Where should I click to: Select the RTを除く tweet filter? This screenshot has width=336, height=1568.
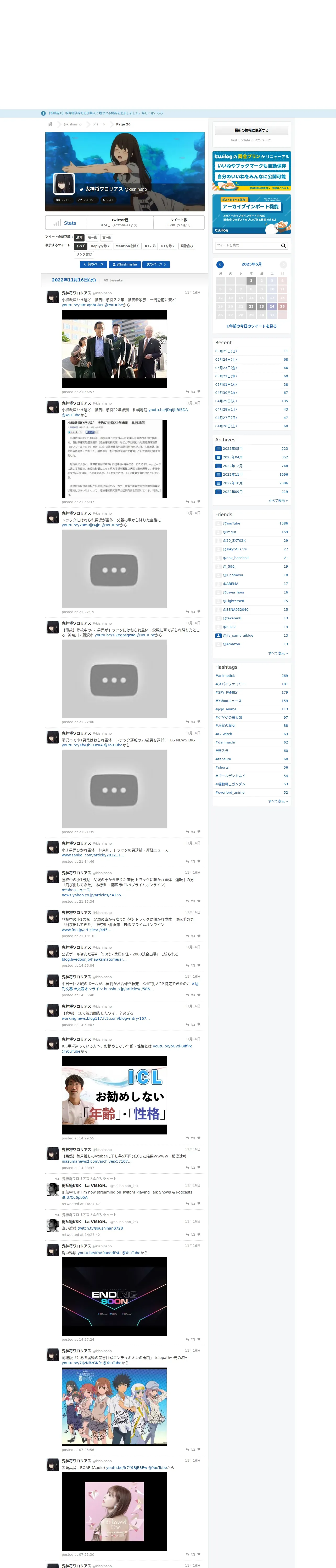click(x=168, y=246)
